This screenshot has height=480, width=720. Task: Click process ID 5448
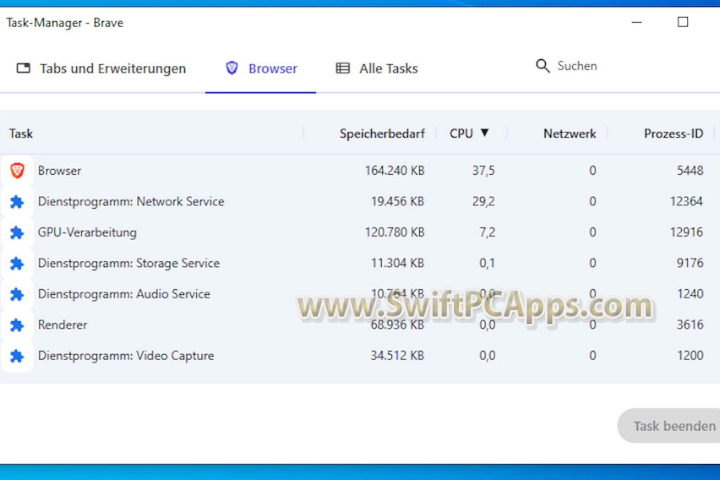pos(690,171)
